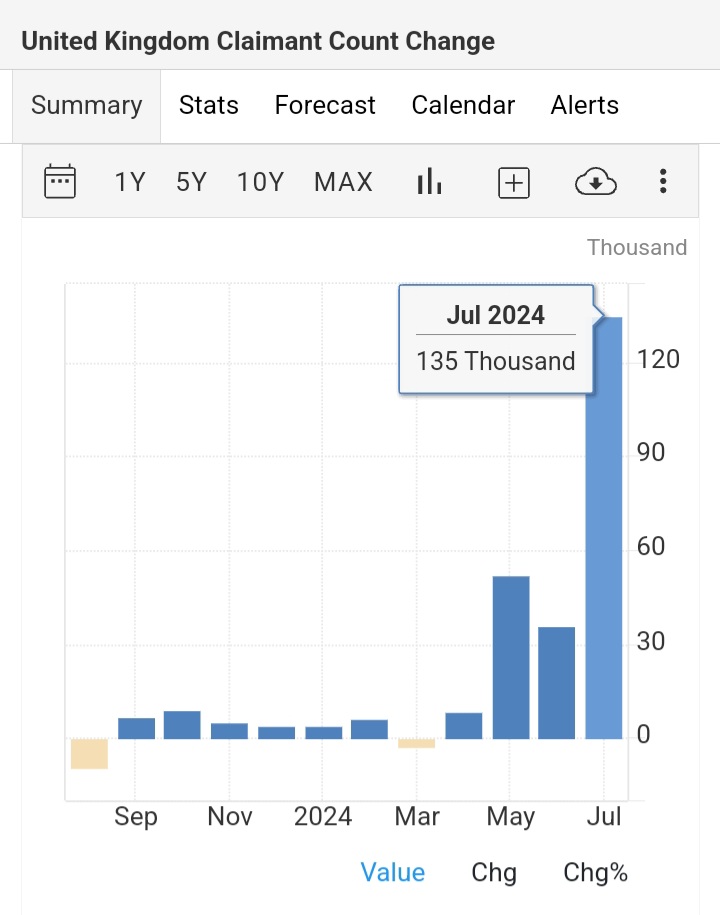Switch to the Alerts tab

pyautogui.click(x=584, y=105)
